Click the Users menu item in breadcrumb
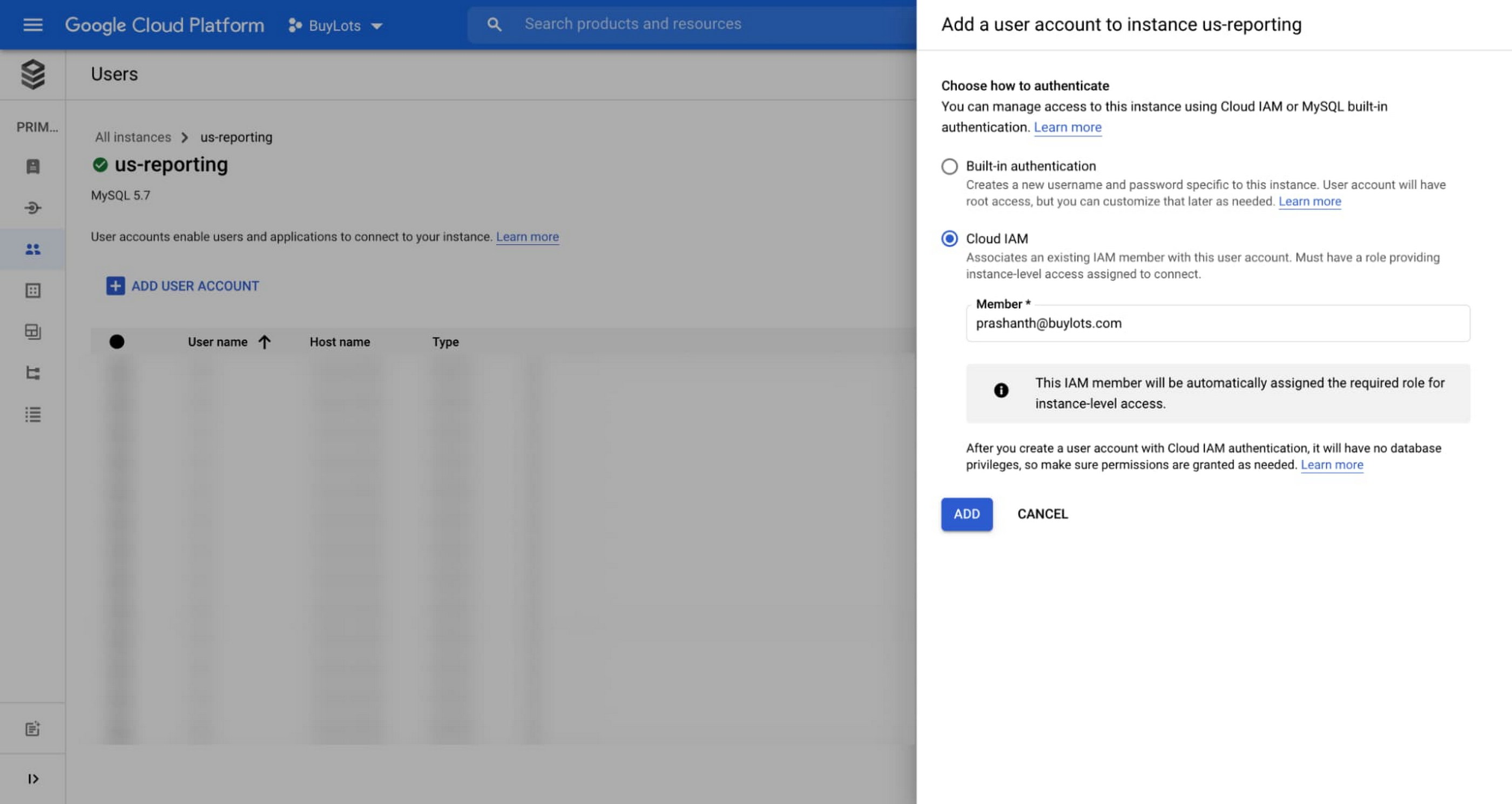Screen dimensions: 1512x804 (114, 74)
